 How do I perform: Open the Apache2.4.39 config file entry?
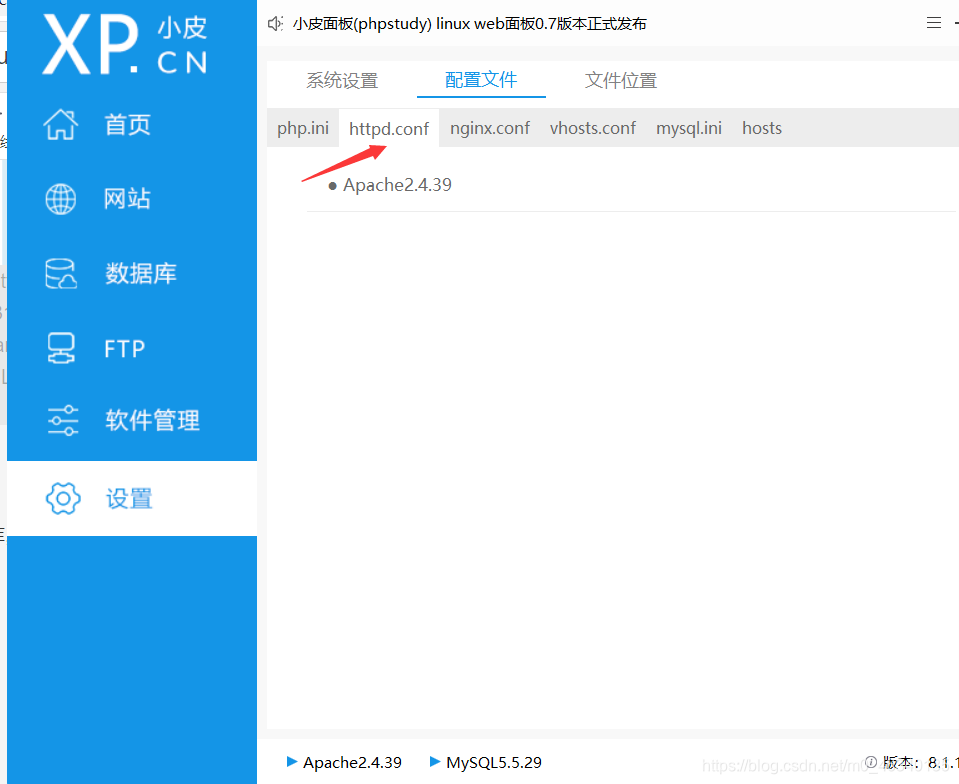[397, 185]
